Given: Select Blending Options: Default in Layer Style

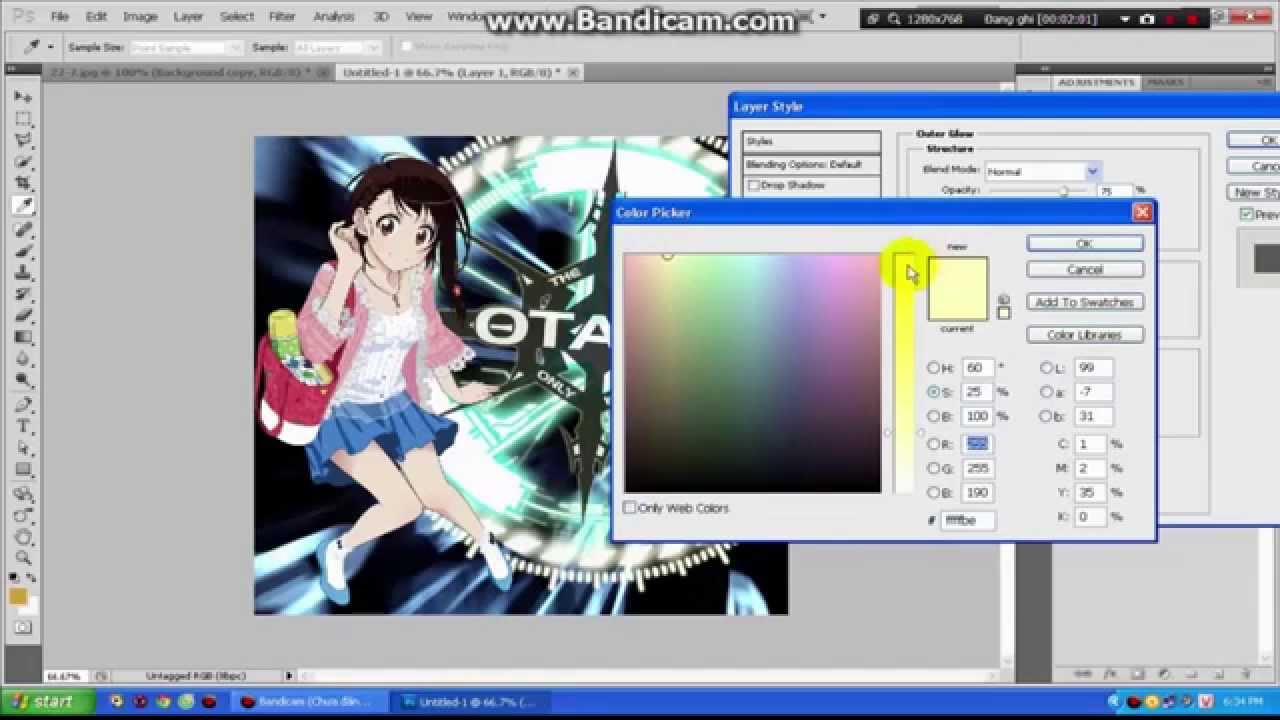Looking at the screenshot, I should click(x=811, y=164).
